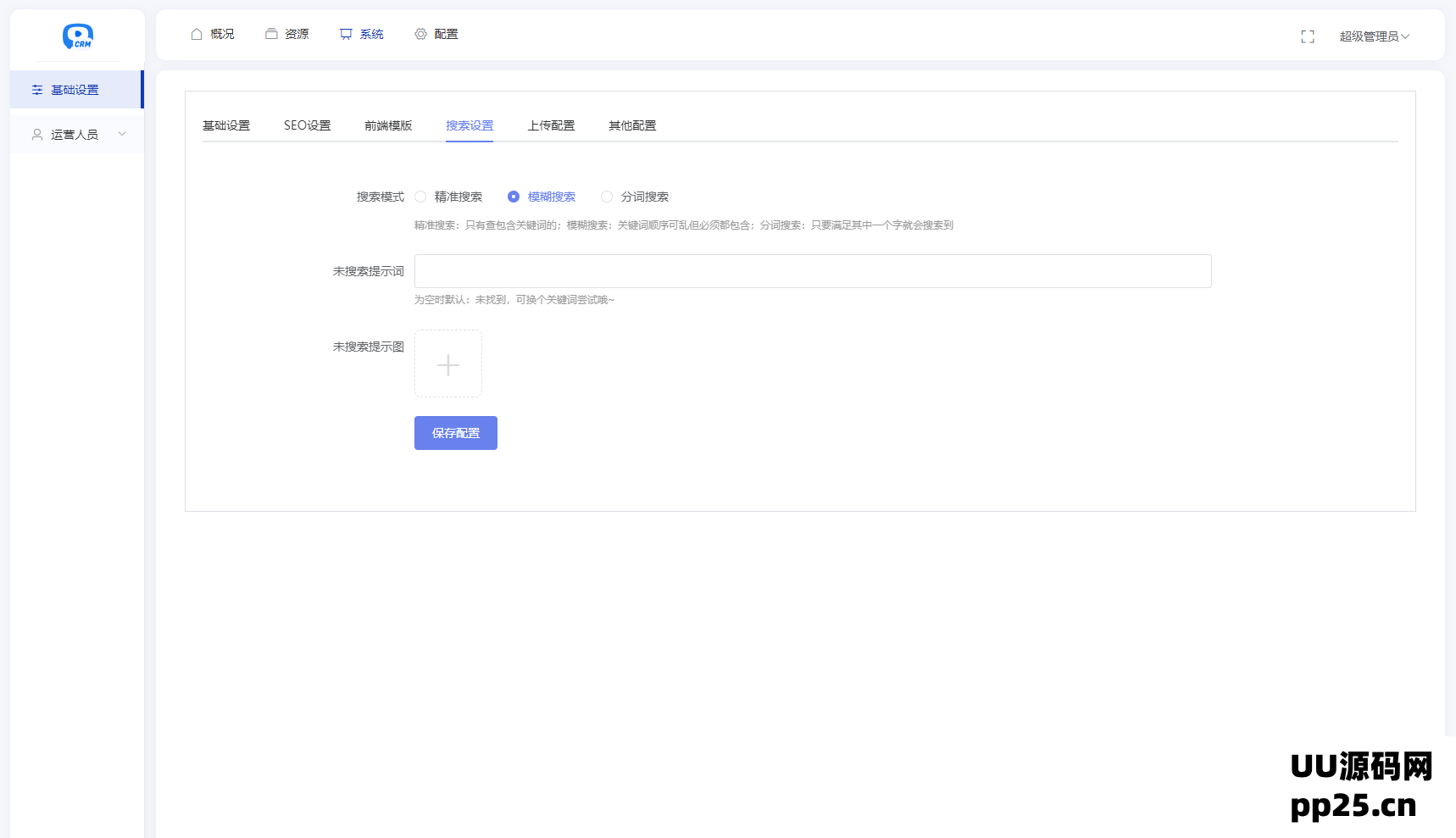
Task: Select the 基础设置 sidebar icon
Action: [x=36, y=89]
